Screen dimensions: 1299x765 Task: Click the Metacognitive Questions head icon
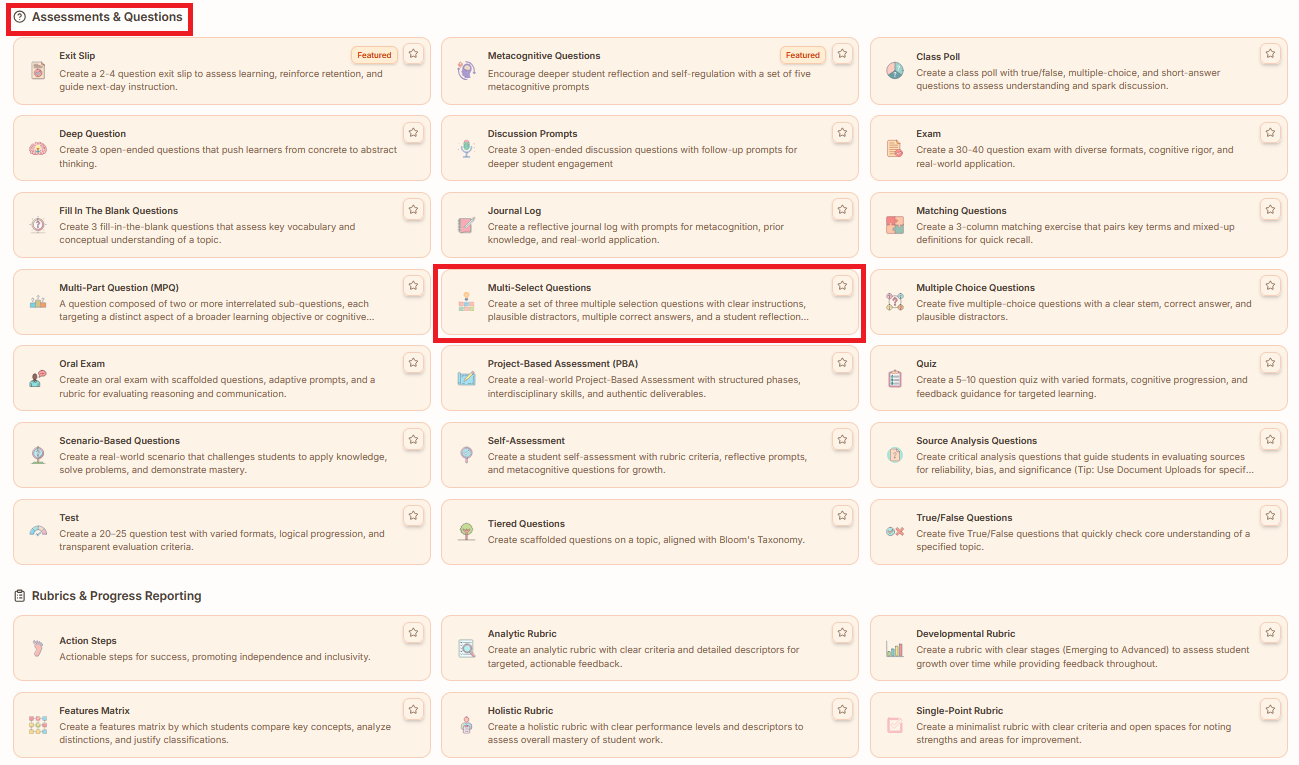[x=465, y=71]
